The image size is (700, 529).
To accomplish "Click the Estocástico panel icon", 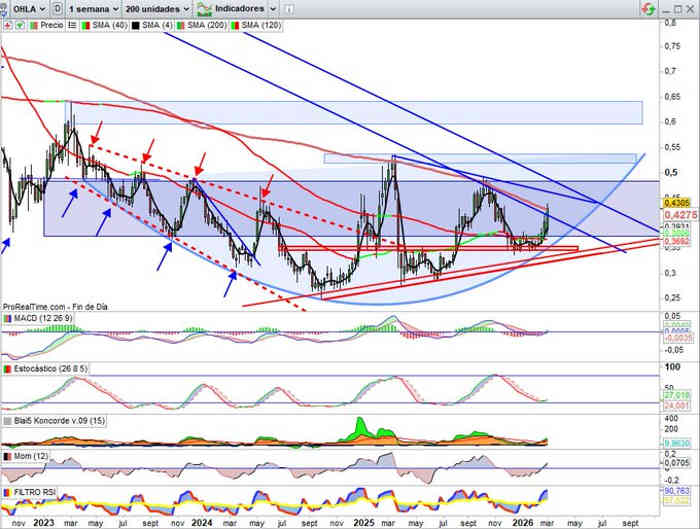I will click(7, 369).
